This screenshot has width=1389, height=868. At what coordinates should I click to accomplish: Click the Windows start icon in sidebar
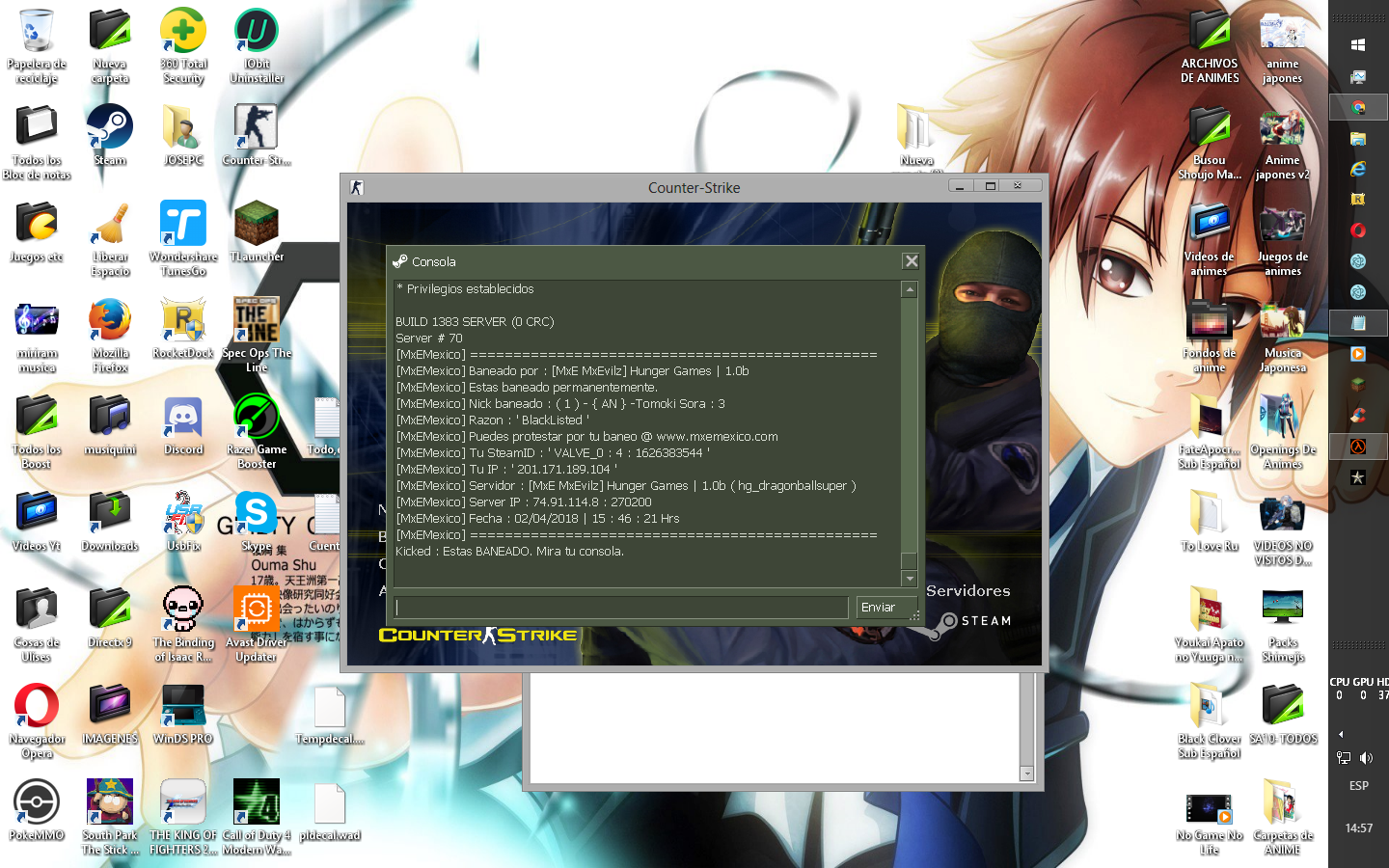pos(1358,45)
